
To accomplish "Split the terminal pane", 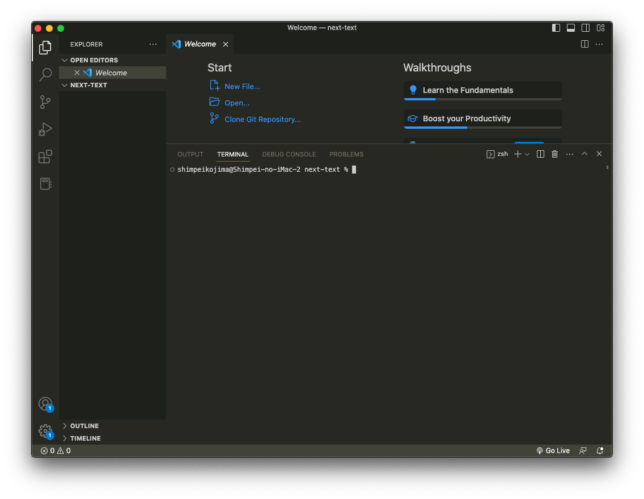I will click(x=540, y=154).
